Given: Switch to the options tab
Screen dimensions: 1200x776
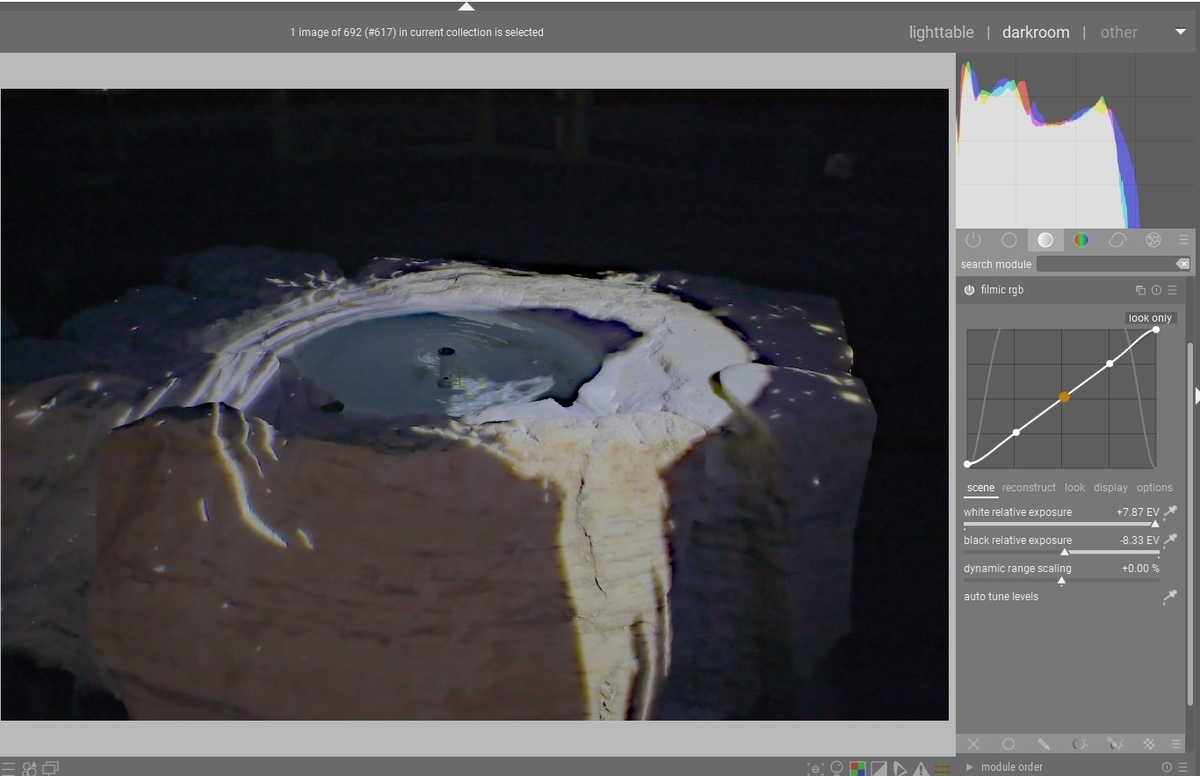Looking at the screenshot, I should point(1154,488).
